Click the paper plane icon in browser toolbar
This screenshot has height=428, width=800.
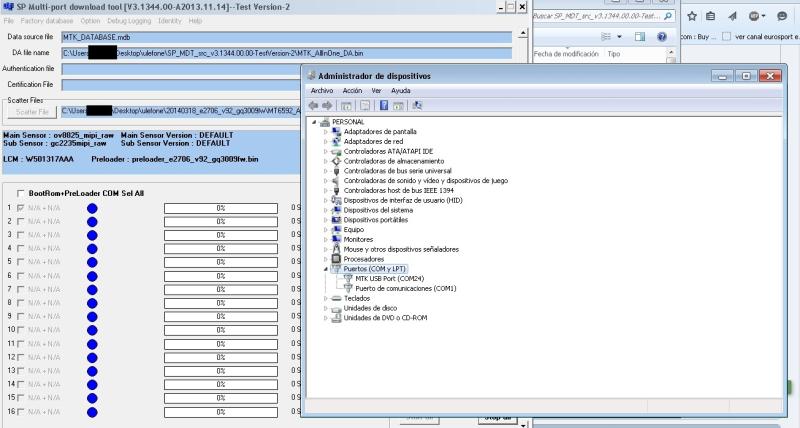coord(732,16)
